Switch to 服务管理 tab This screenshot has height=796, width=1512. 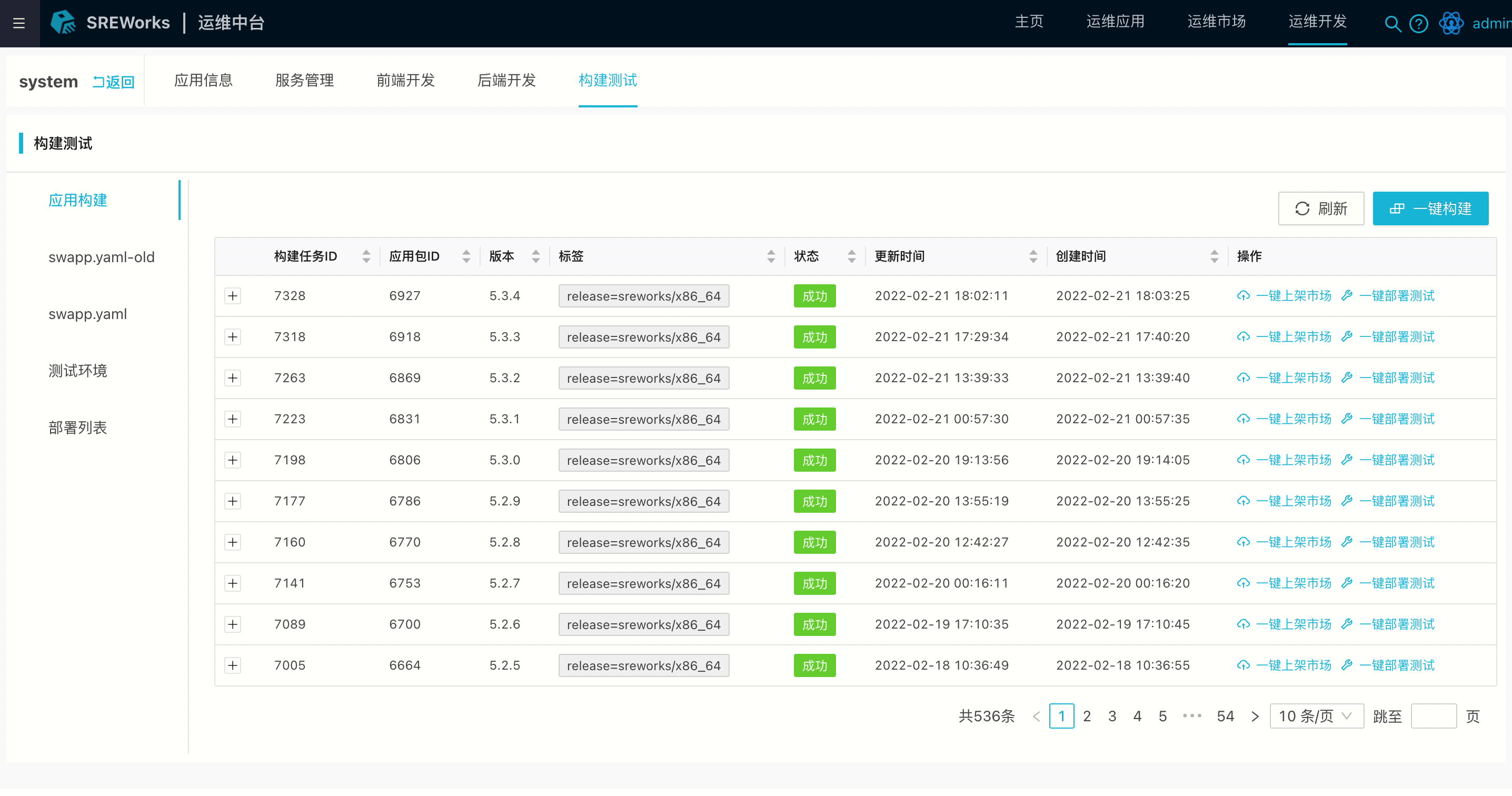(x=304, y=81)
